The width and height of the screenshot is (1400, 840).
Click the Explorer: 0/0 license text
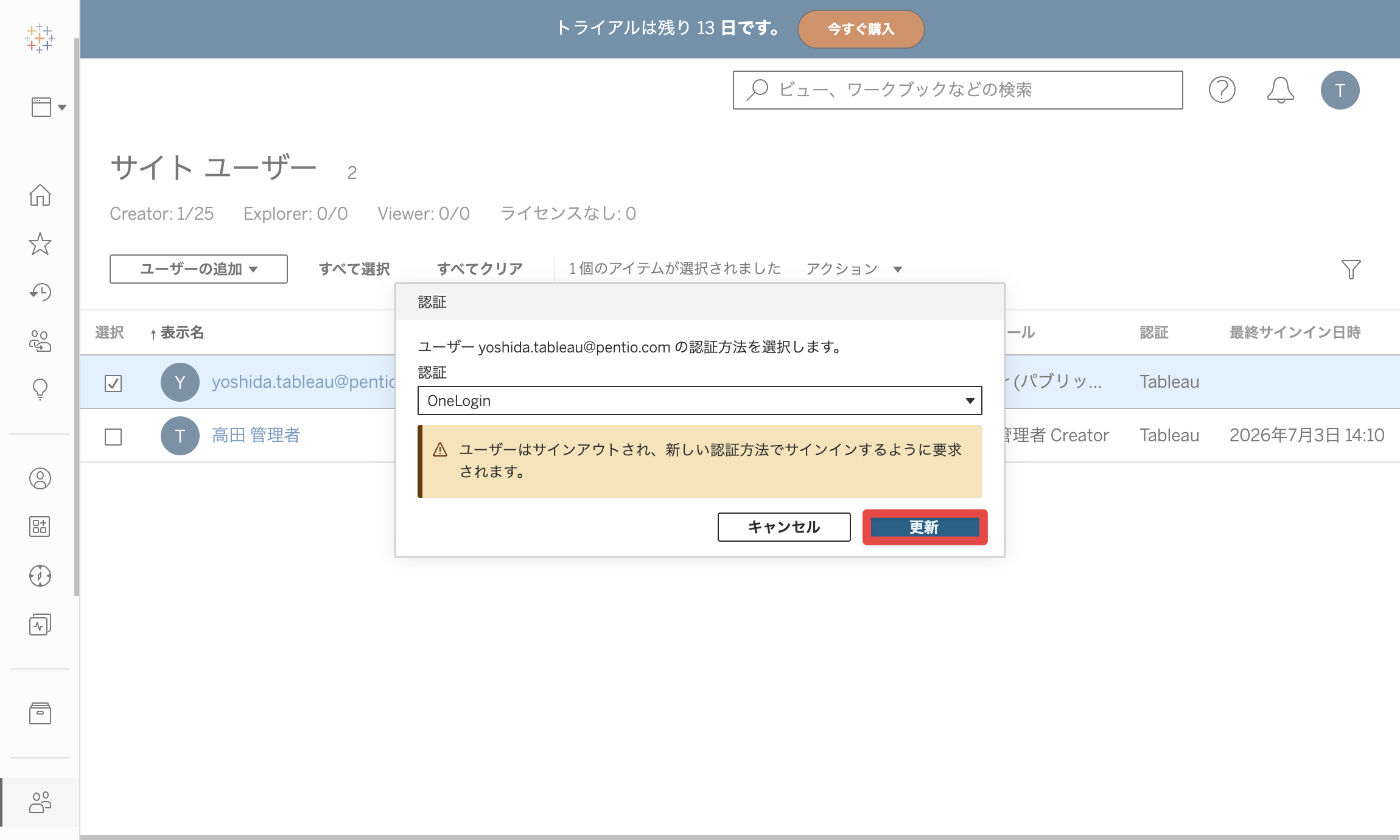pyautogui.click(x=295, y=214)
